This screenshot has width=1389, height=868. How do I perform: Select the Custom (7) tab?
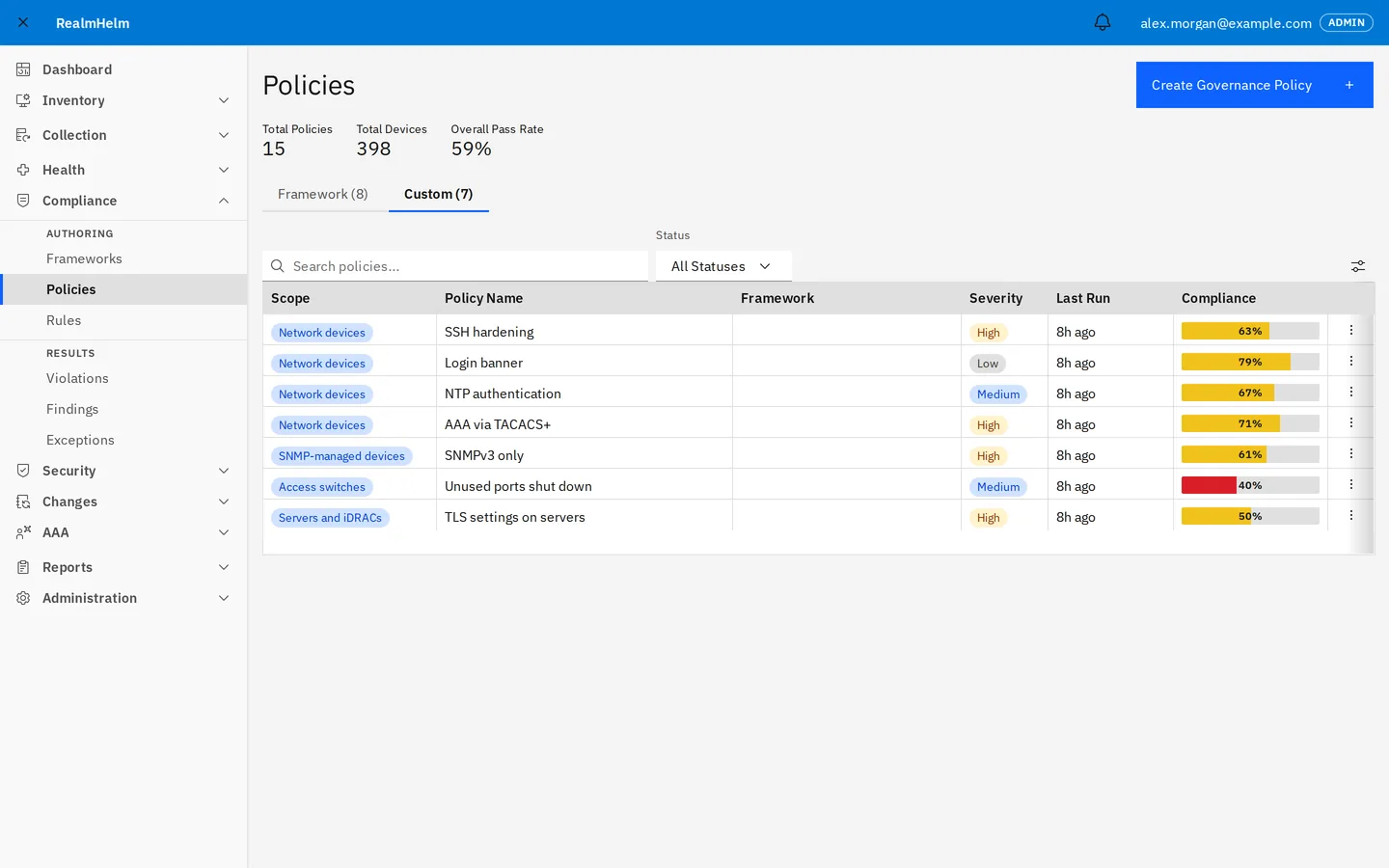[x=439, y=194]
